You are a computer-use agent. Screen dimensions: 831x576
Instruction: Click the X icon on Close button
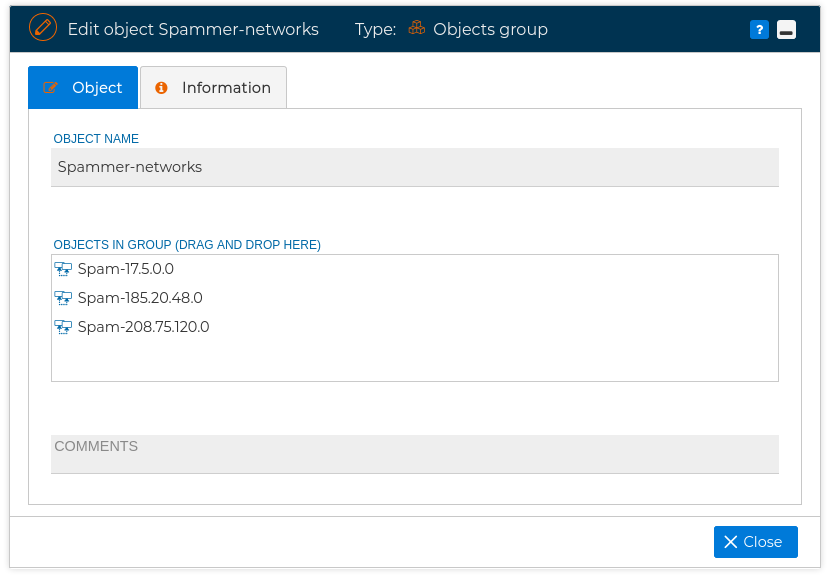731,542
